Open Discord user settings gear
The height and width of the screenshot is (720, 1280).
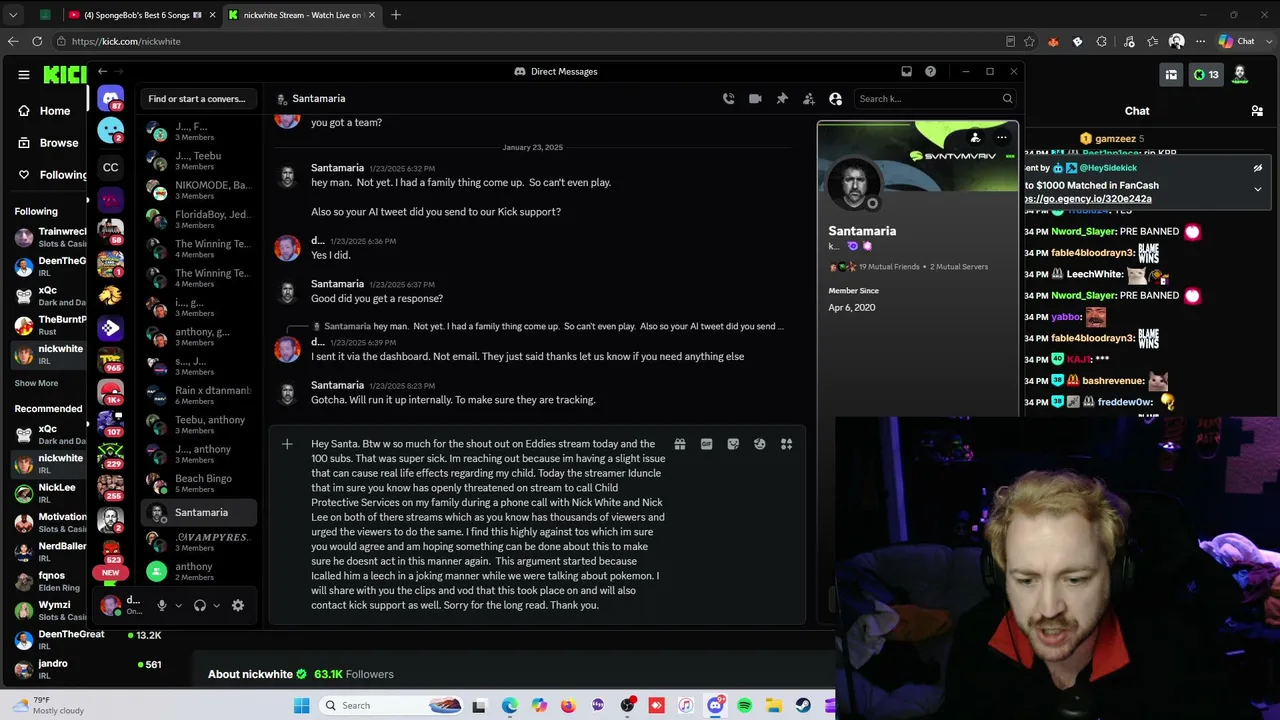click(238, 605)
